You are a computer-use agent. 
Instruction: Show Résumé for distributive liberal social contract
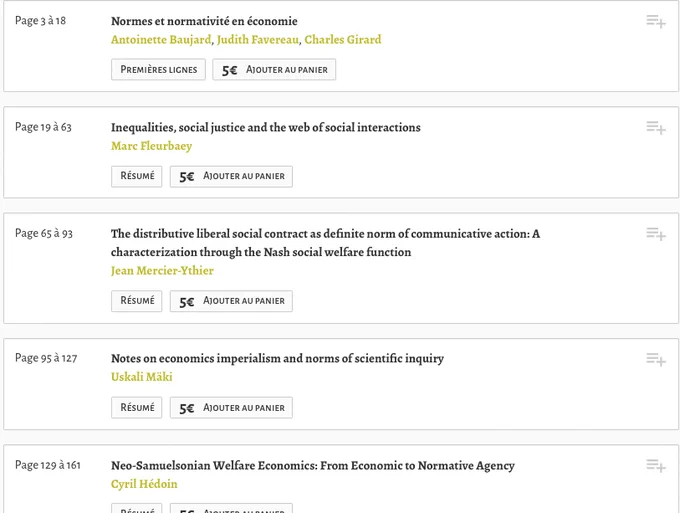137,301
